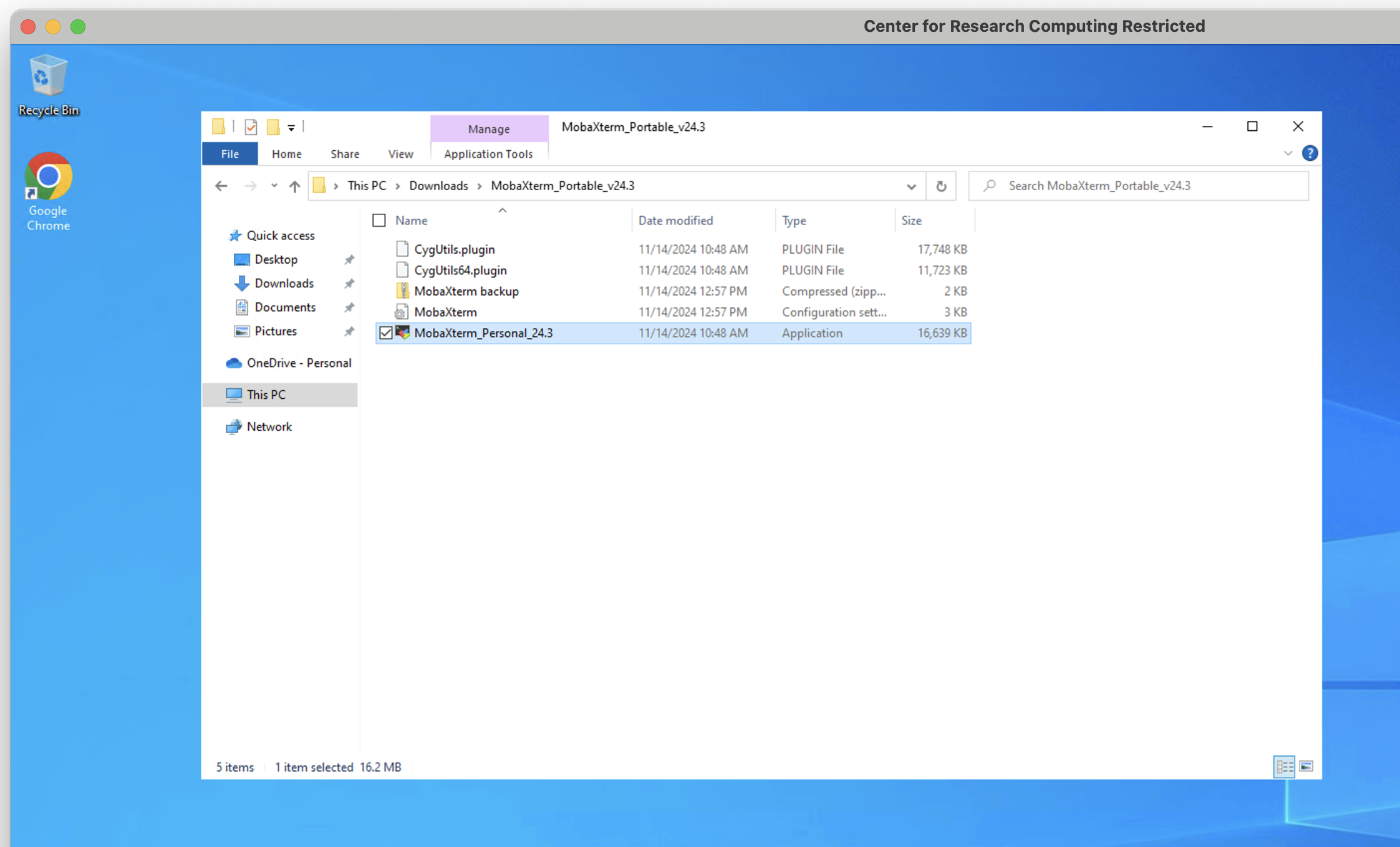Click the macOS yellow minimize button
Screen dimensions: 1400x847
point(53,27)
